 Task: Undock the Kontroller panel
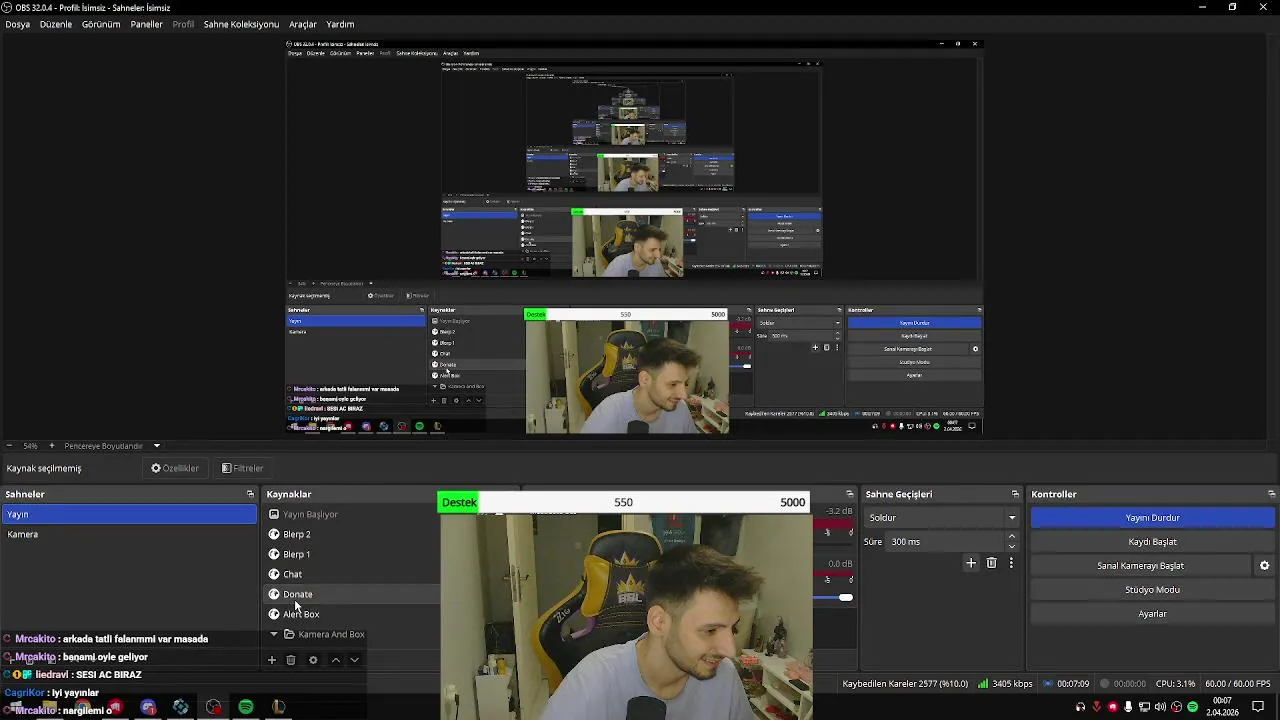pos(1271,494)
